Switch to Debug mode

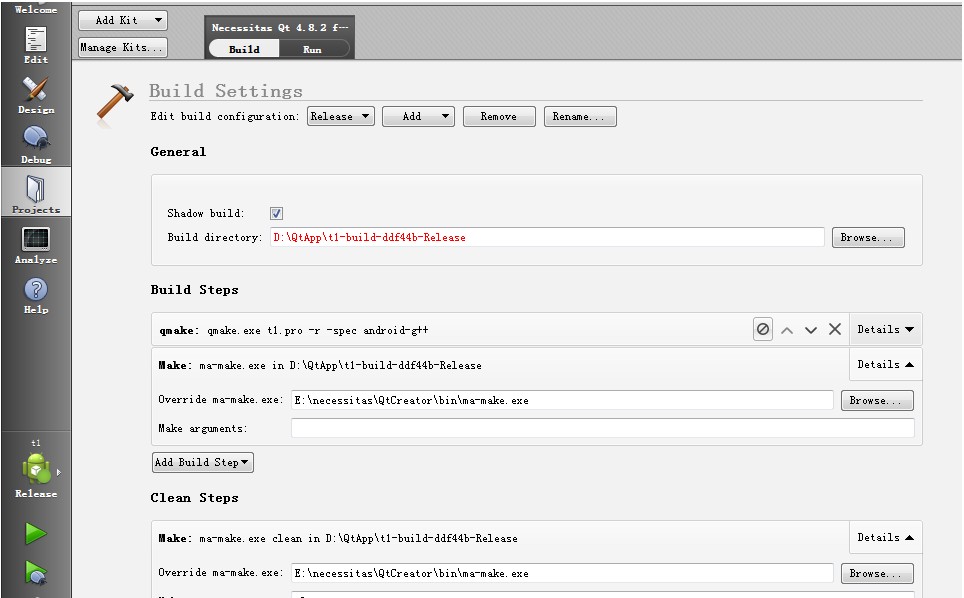pos(36,144)
